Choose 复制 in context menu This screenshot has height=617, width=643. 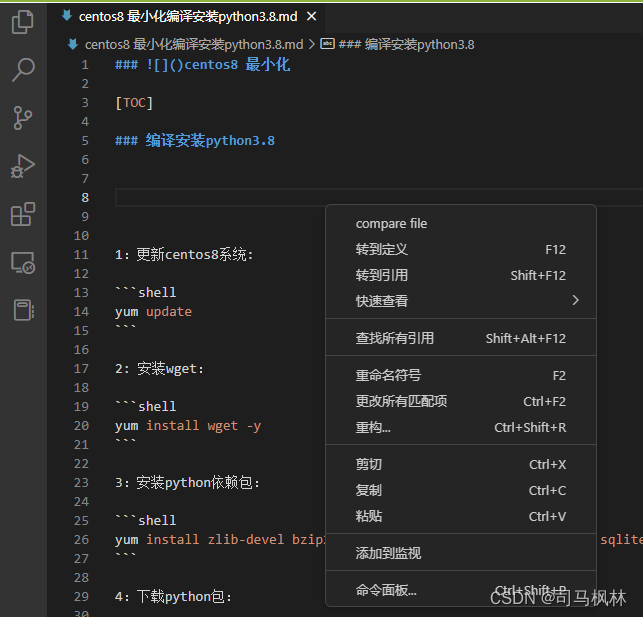click(461, 490)
